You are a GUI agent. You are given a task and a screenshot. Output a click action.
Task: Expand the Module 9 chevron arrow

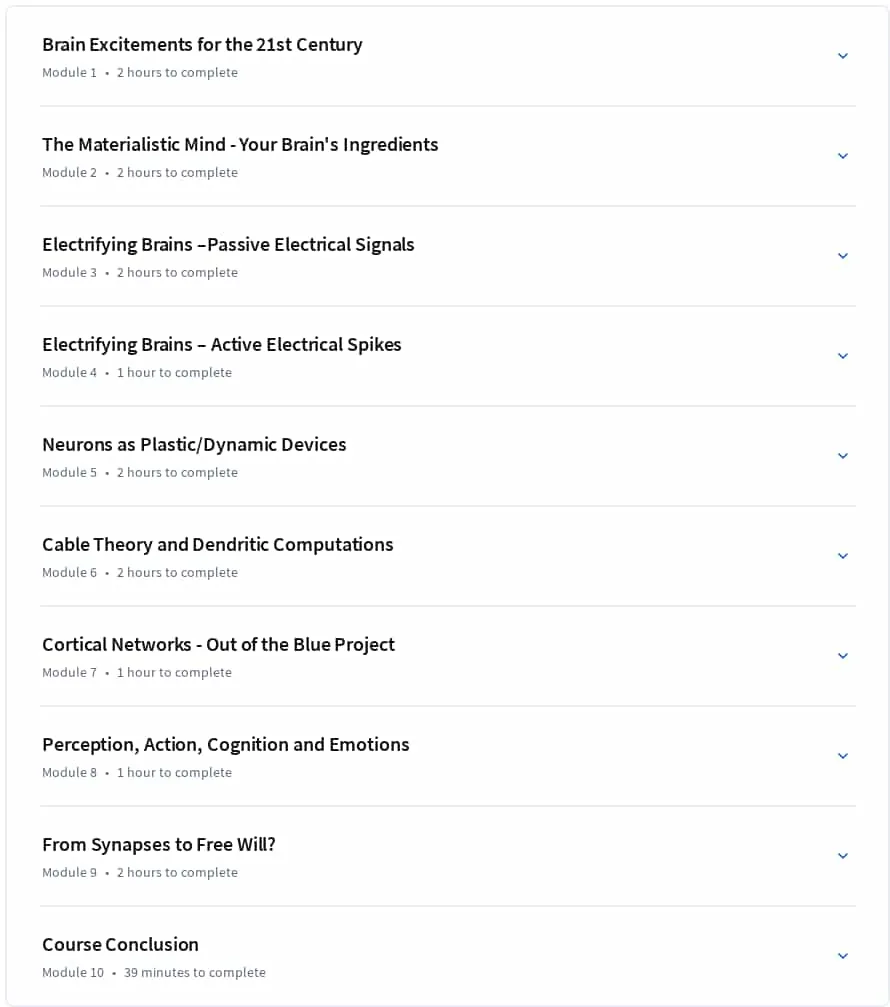(x=842, y=856)
